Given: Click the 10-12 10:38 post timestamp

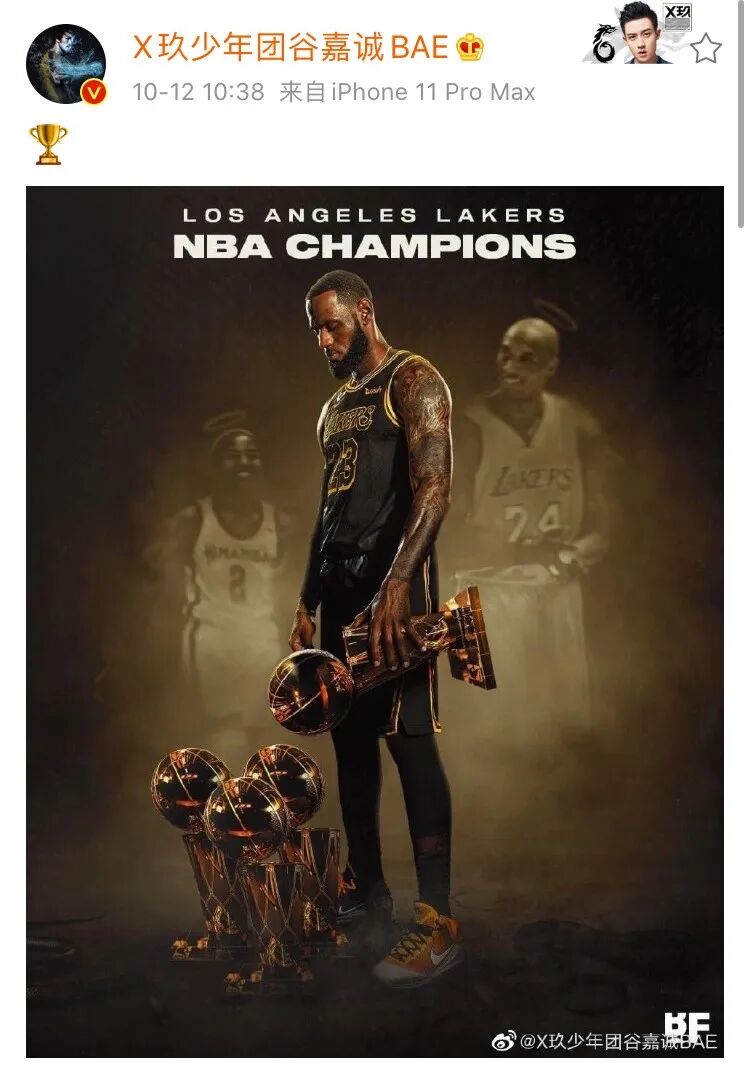Looking at the screenshot, I should 198,92.
